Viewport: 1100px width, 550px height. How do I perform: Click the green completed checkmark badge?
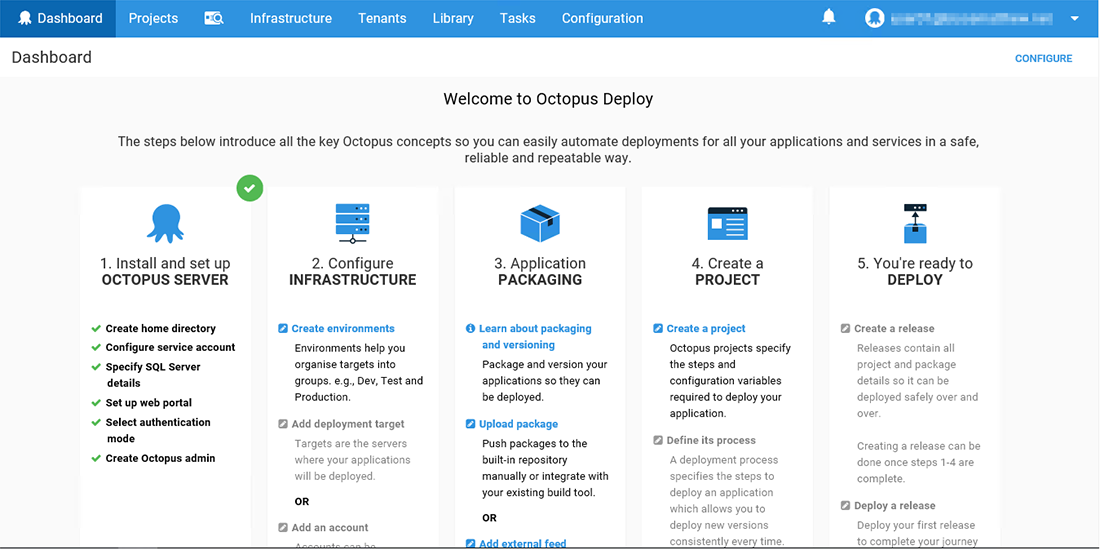click(250, 187)
